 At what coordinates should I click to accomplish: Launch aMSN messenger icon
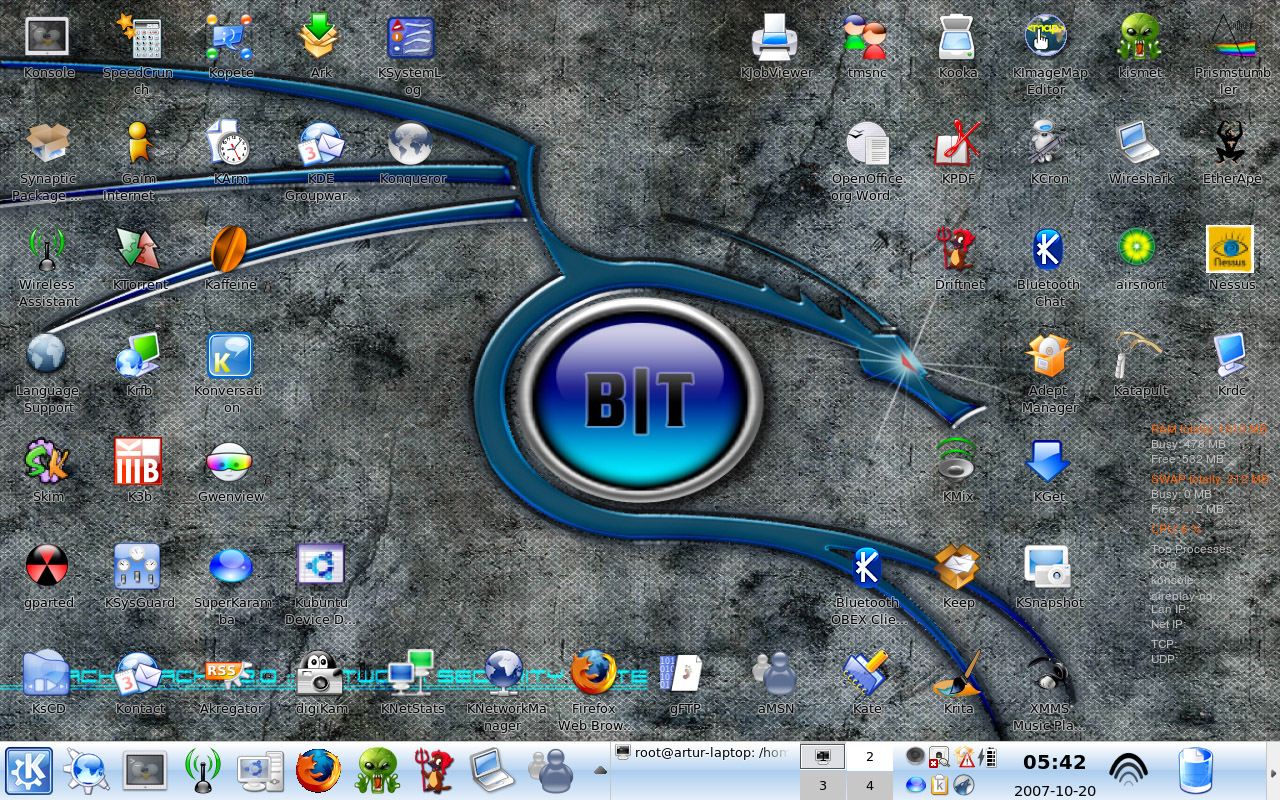(x=775, y=672)
